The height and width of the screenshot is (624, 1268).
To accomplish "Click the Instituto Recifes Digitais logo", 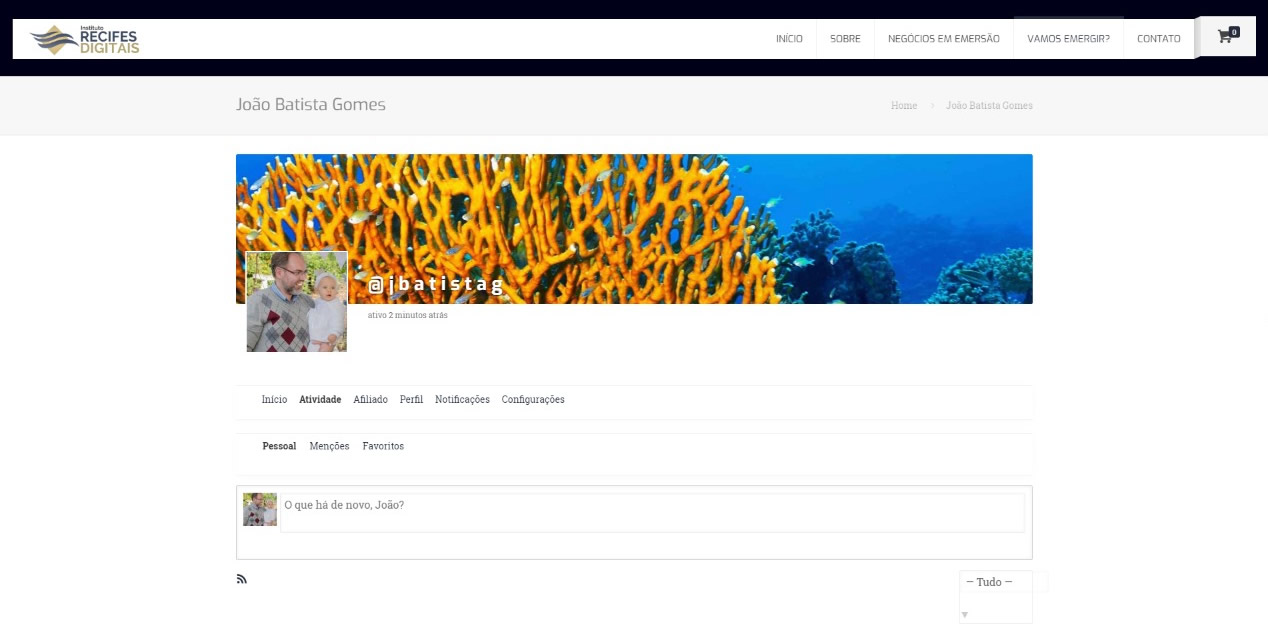I will (85, 40).
